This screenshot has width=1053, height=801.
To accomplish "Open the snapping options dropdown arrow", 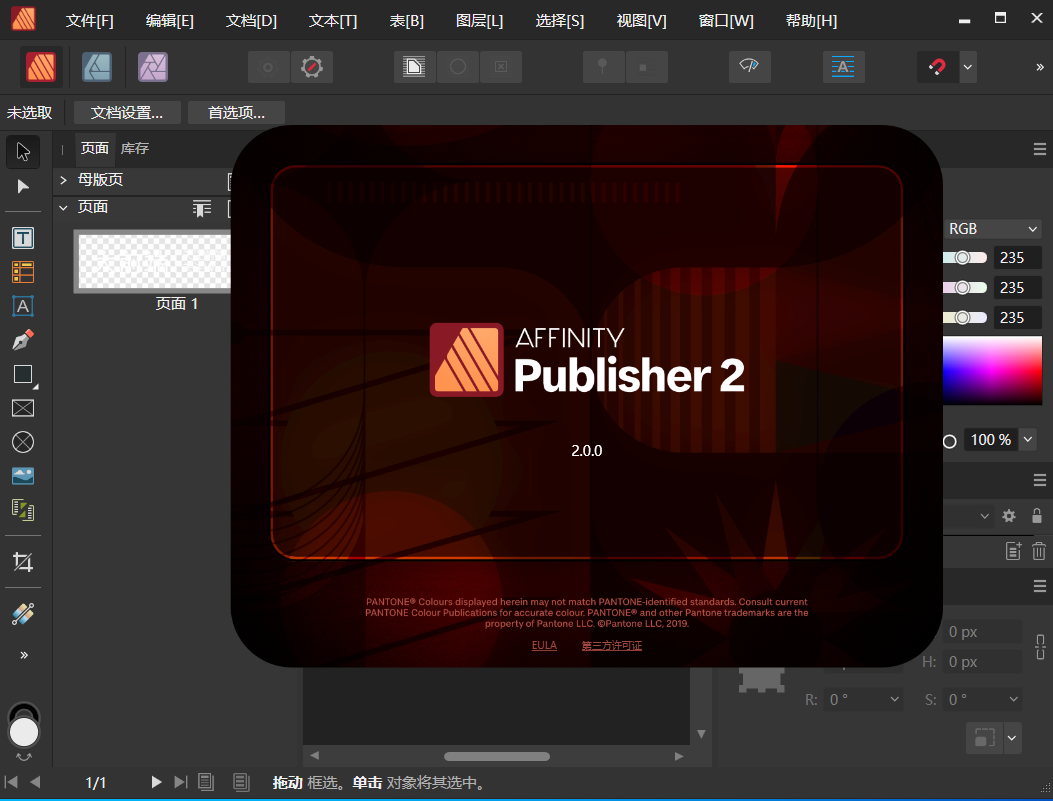I will [x=968, y=67].
